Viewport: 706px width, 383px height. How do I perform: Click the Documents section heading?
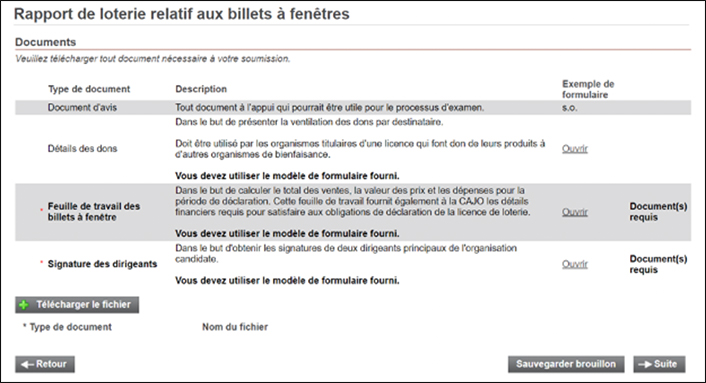(45, 42)
